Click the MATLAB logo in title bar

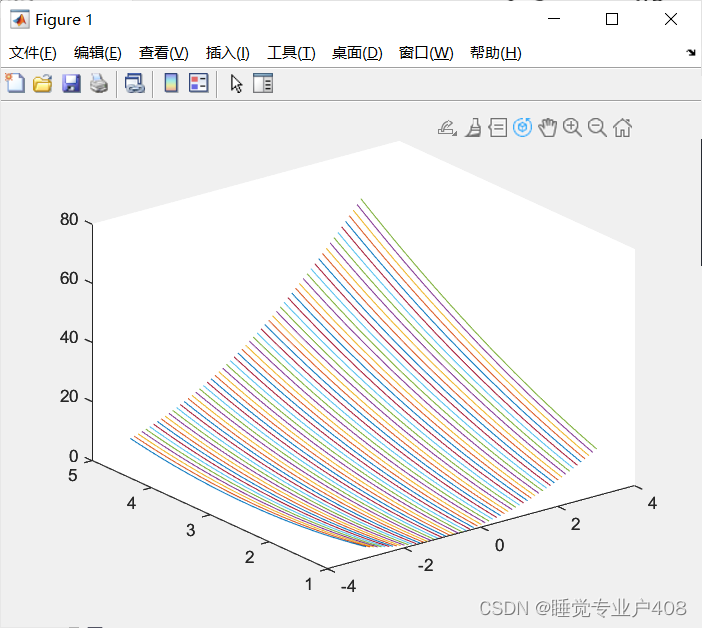point(20,20)
